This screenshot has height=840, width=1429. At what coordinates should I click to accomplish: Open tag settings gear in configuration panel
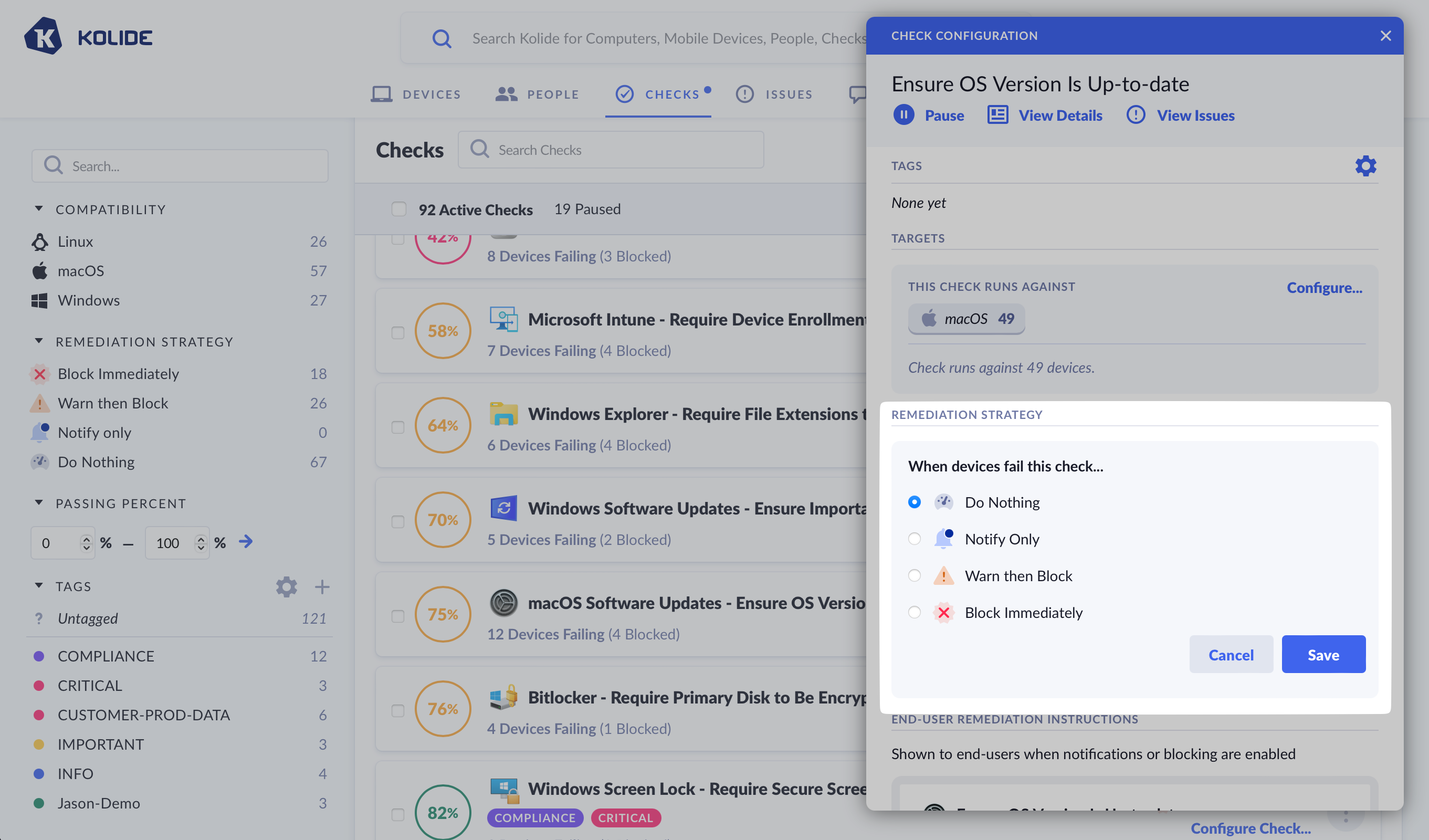(1365, 166)
